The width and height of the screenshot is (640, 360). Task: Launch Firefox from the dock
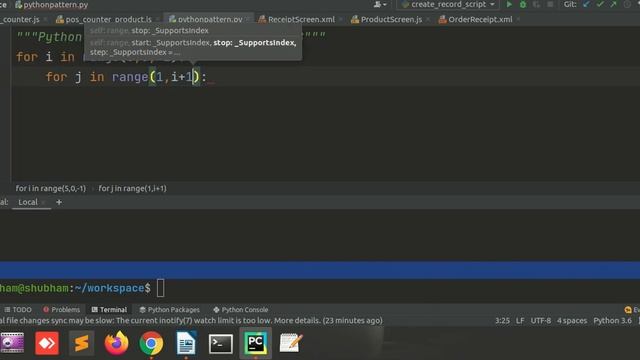(x=116, y=343)
